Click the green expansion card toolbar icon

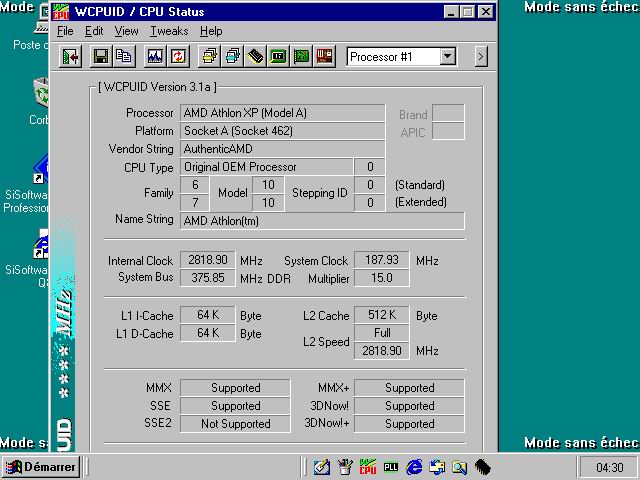tap(302, 56)
